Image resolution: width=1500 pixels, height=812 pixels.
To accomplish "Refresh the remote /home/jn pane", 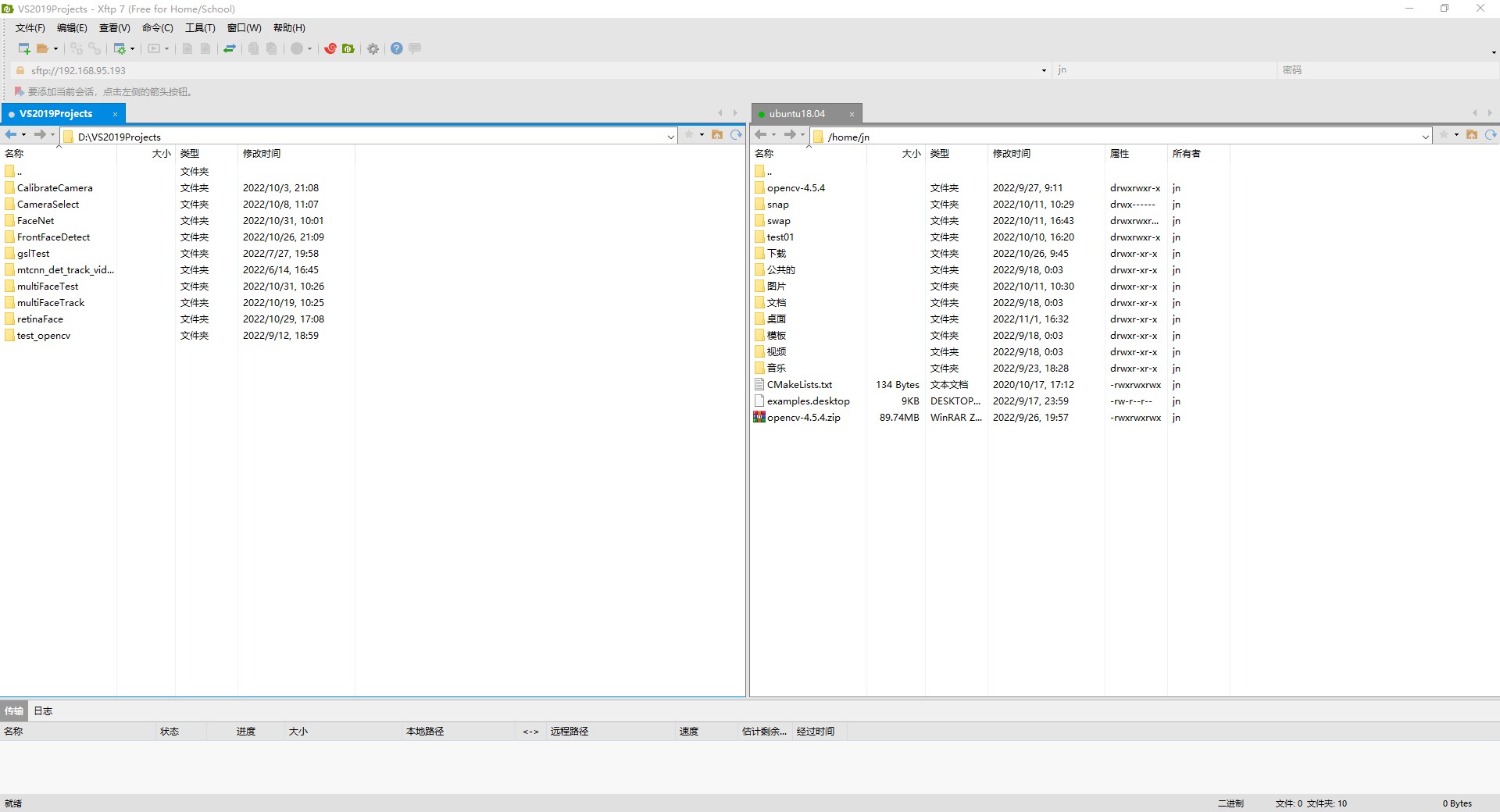I will tap(1491, 135).
